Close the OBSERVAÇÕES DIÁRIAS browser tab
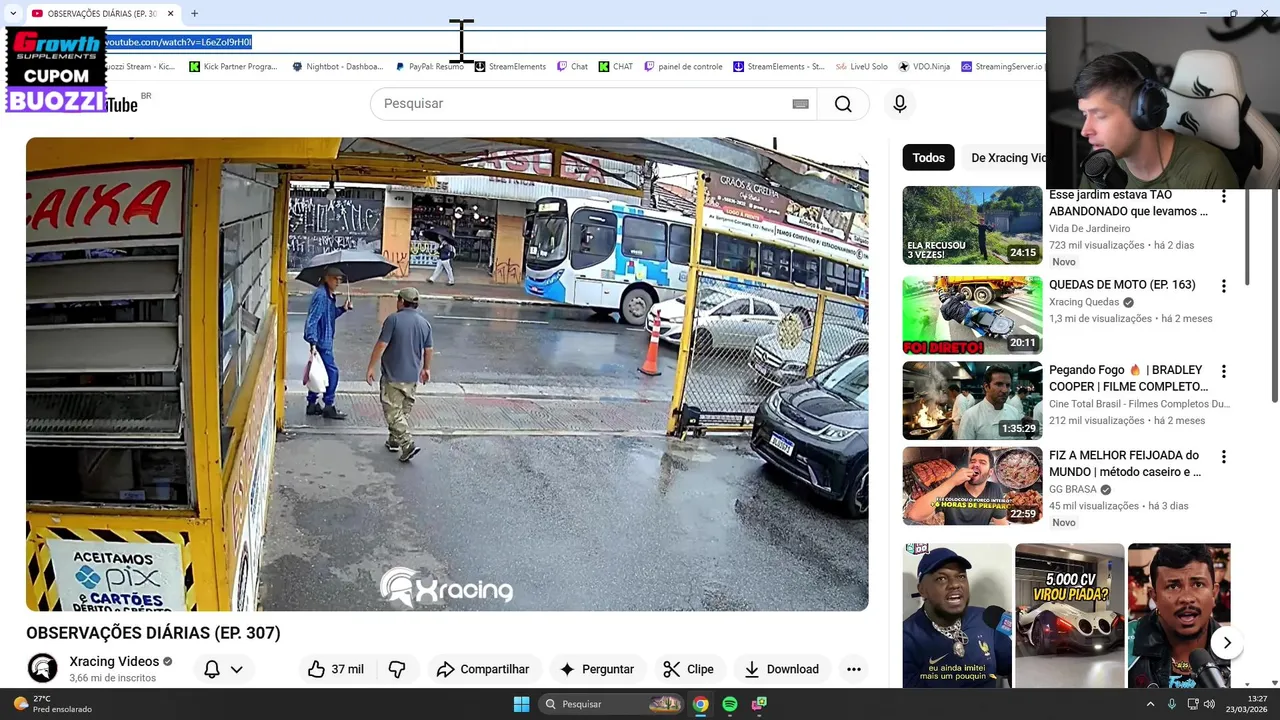Viewport: 1280px width, 720px height. point(170,14)
